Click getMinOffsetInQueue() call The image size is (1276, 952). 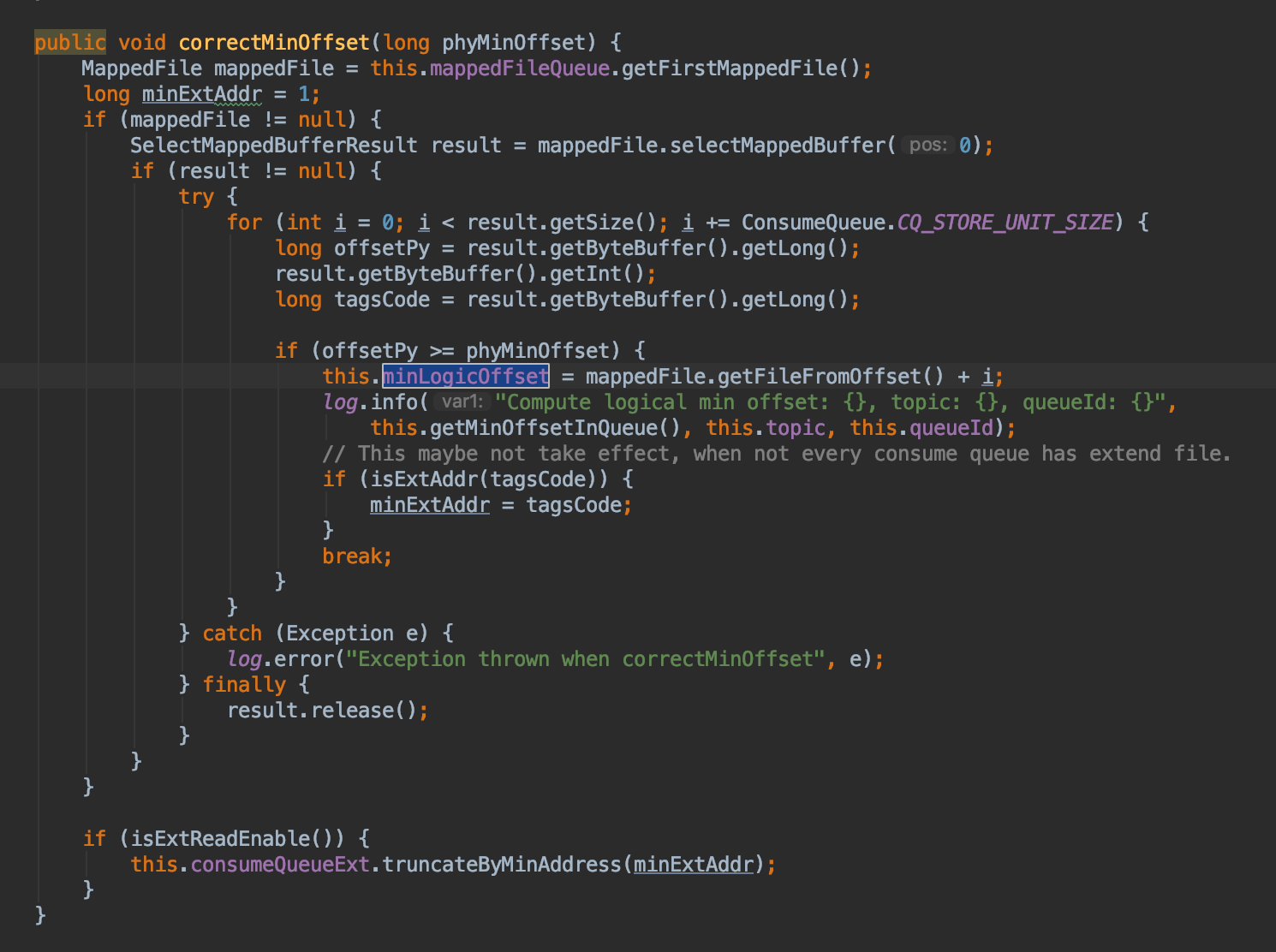point(555,428)
